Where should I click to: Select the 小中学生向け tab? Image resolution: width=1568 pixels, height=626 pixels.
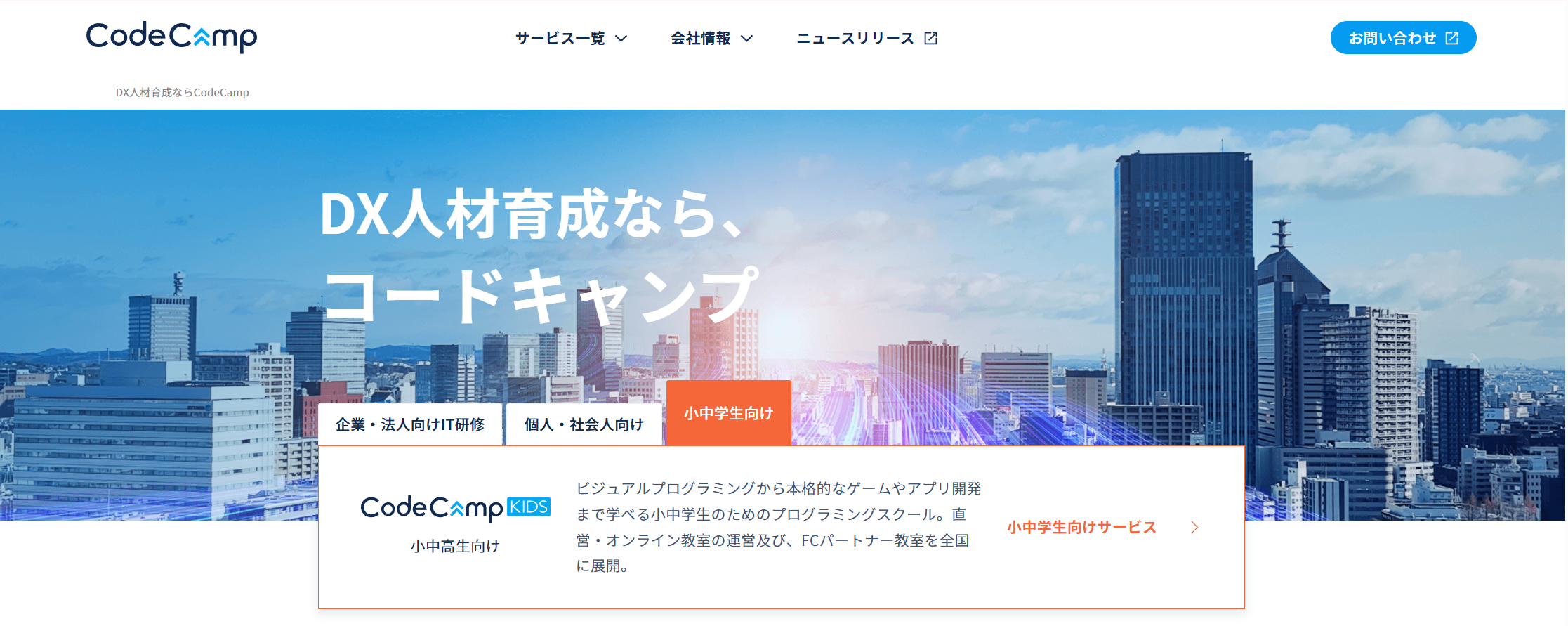(729, 413)
